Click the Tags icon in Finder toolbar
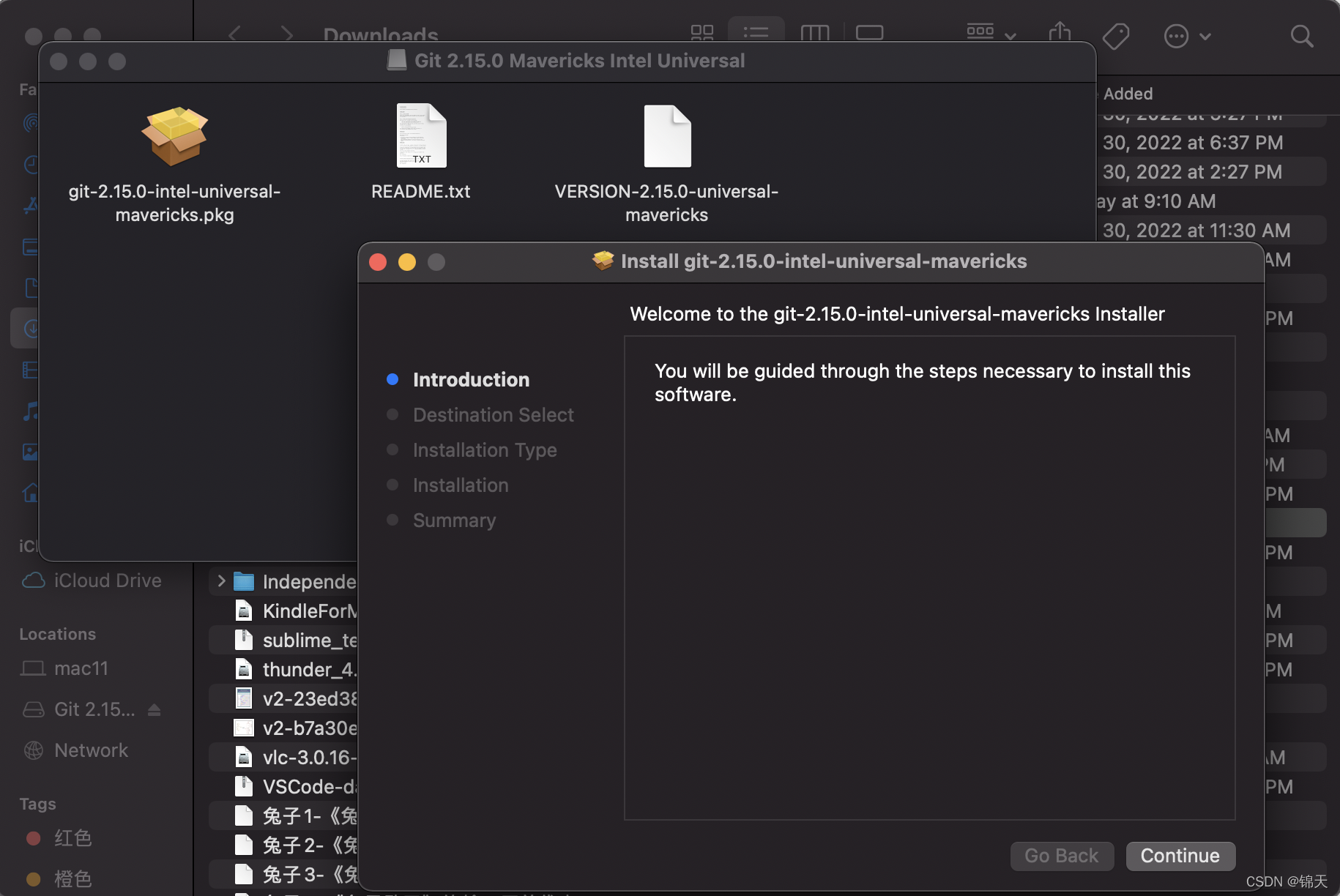 tap(1116, 36)
